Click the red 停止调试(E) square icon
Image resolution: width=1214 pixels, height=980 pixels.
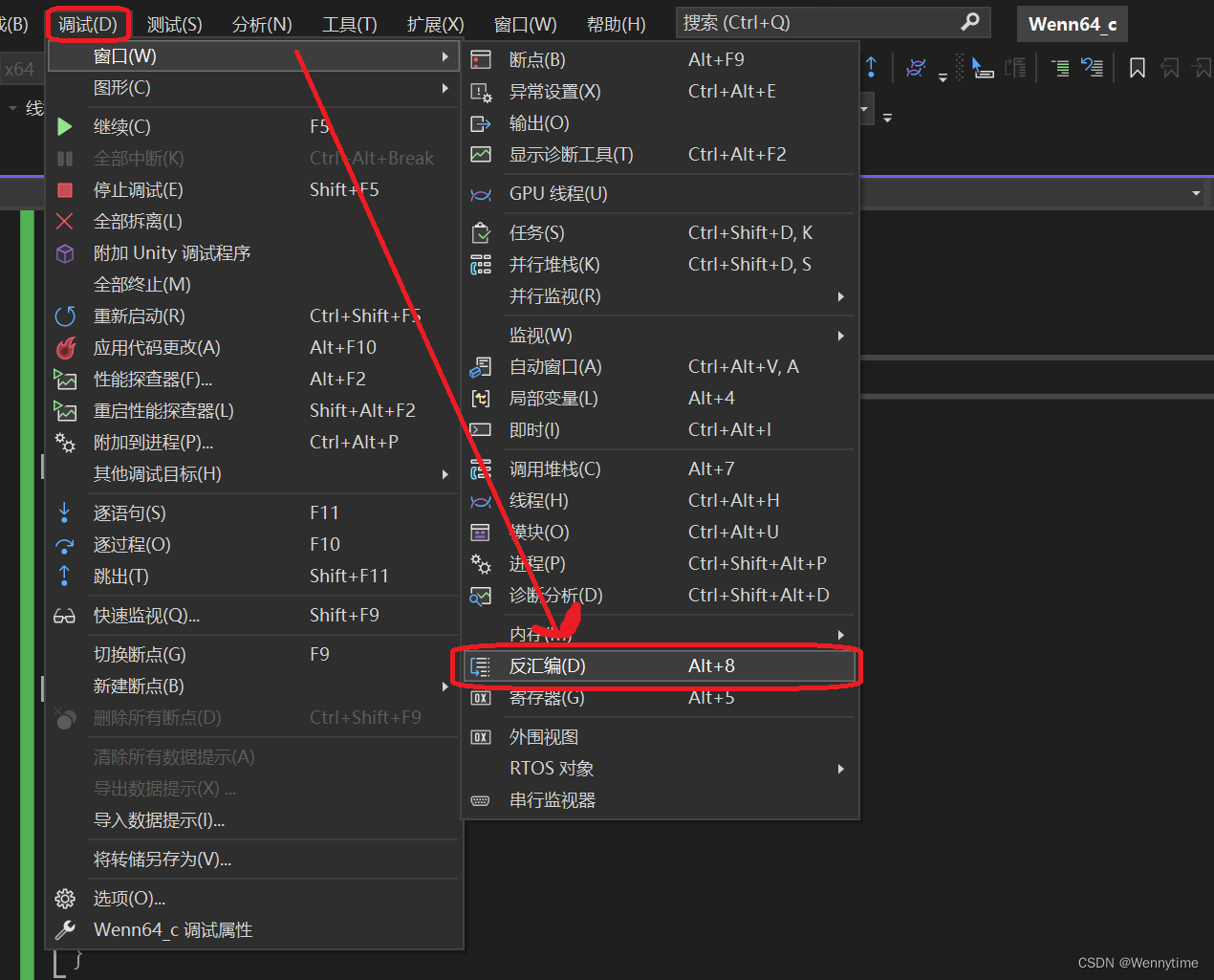point(65,190)
